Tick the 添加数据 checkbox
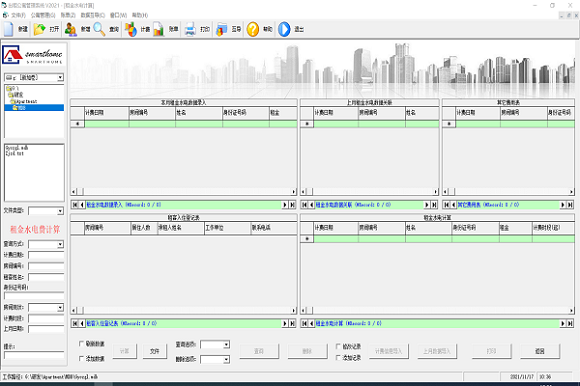 click(x=81, y=358)
